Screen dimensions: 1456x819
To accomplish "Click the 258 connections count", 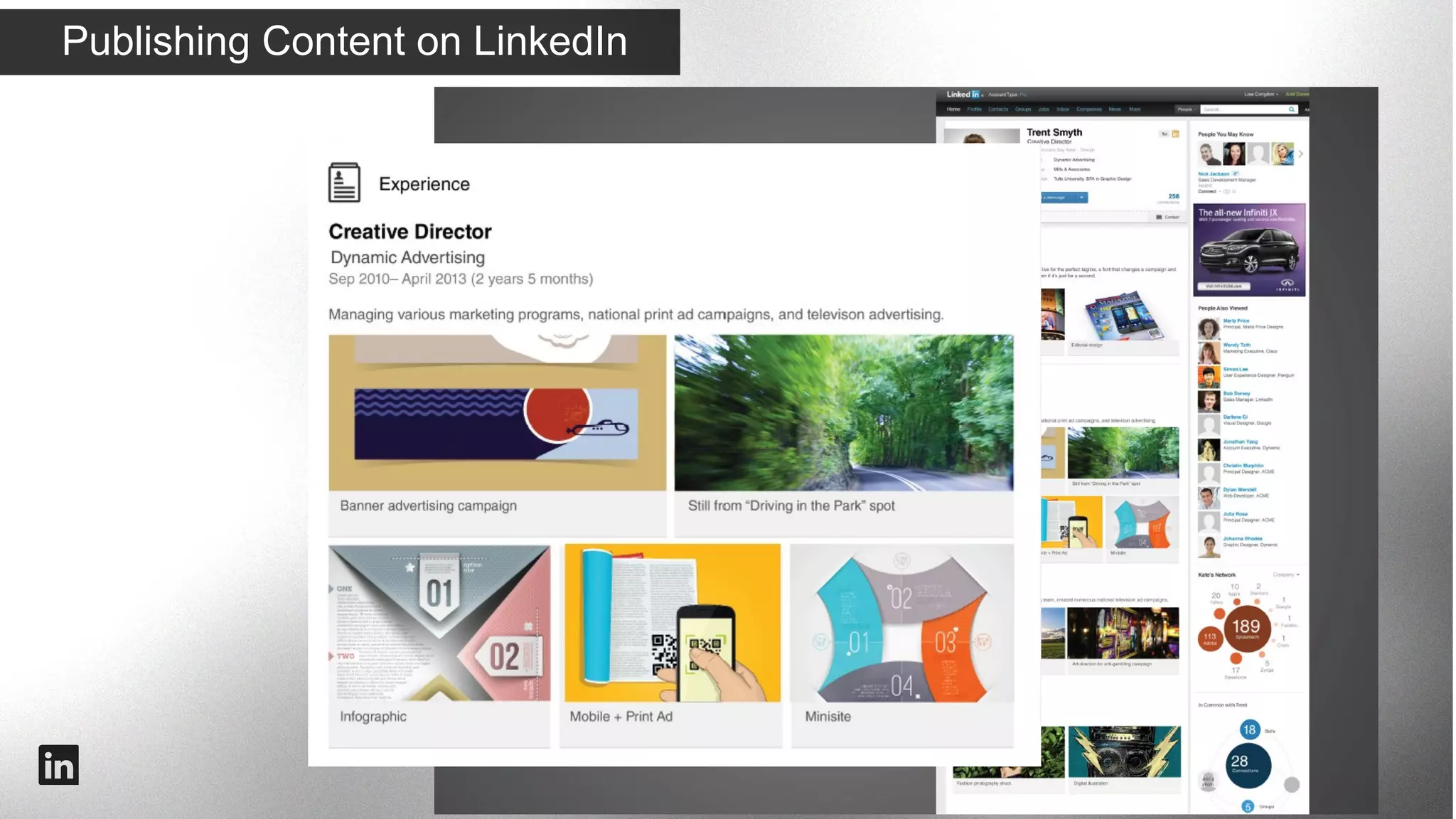I will (1173, 196).
